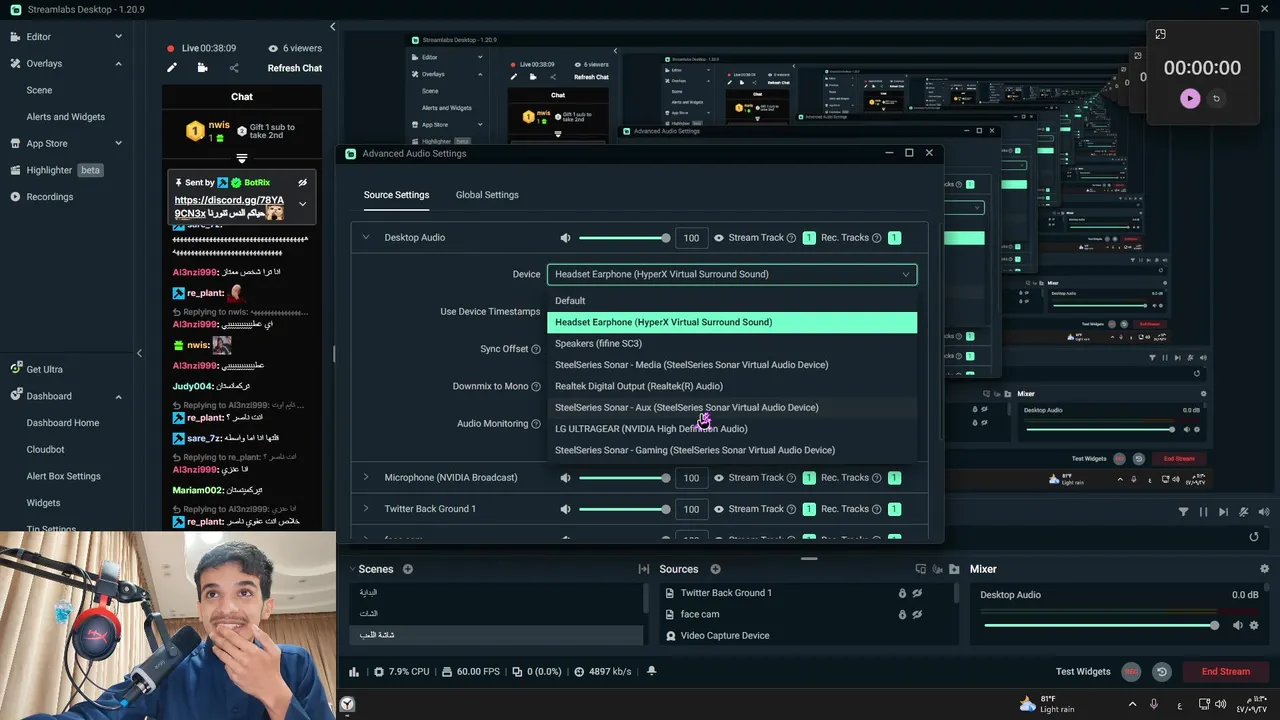Click the REC record button

pyautogui.click(x=1131, y=672)
